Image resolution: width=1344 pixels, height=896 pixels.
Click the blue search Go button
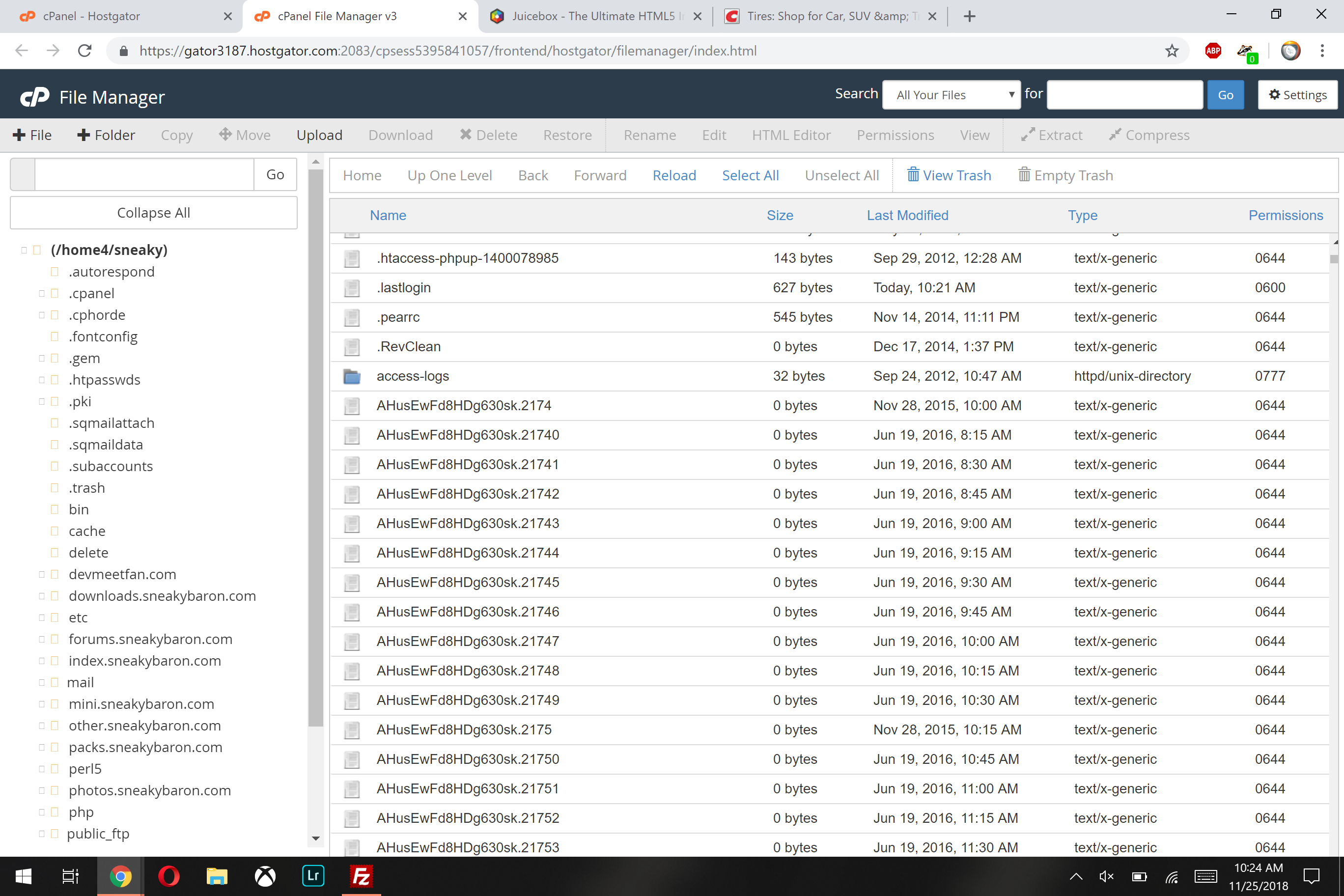click(1225, 95)
